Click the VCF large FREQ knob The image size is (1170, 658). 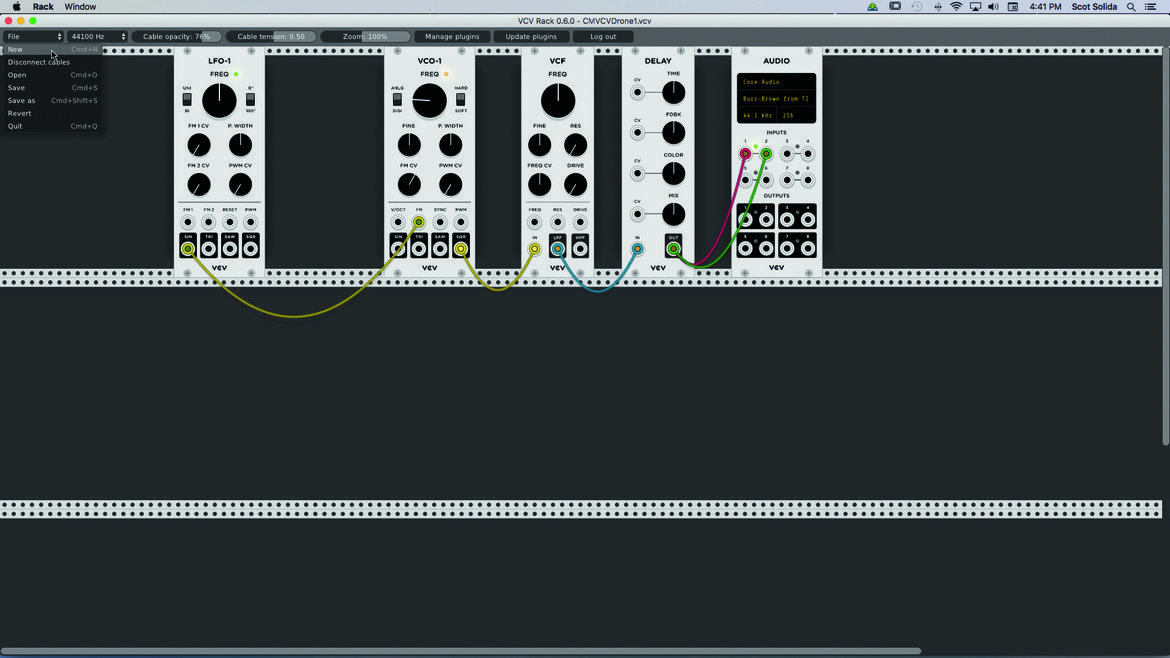[x=558, y=101]
